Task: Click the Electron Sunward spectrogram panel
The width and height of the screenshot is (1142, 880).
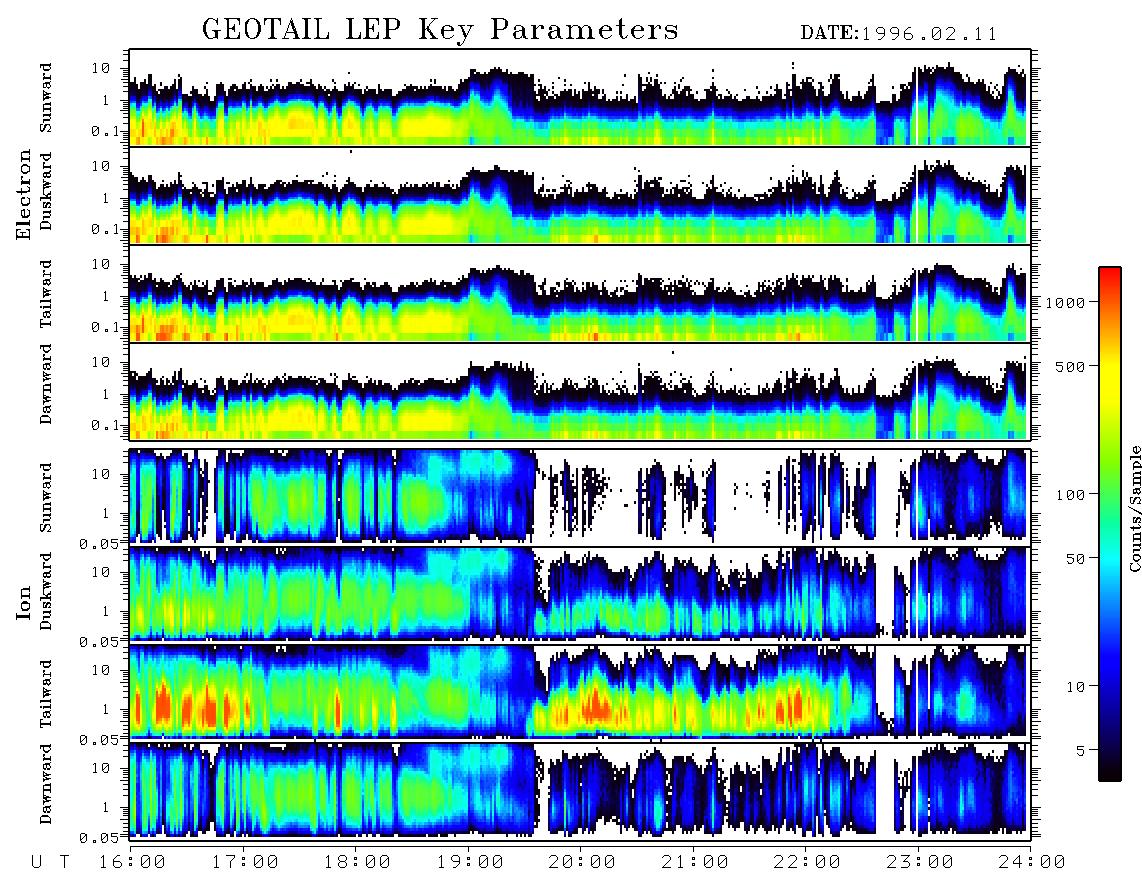Action: point(580,98)
